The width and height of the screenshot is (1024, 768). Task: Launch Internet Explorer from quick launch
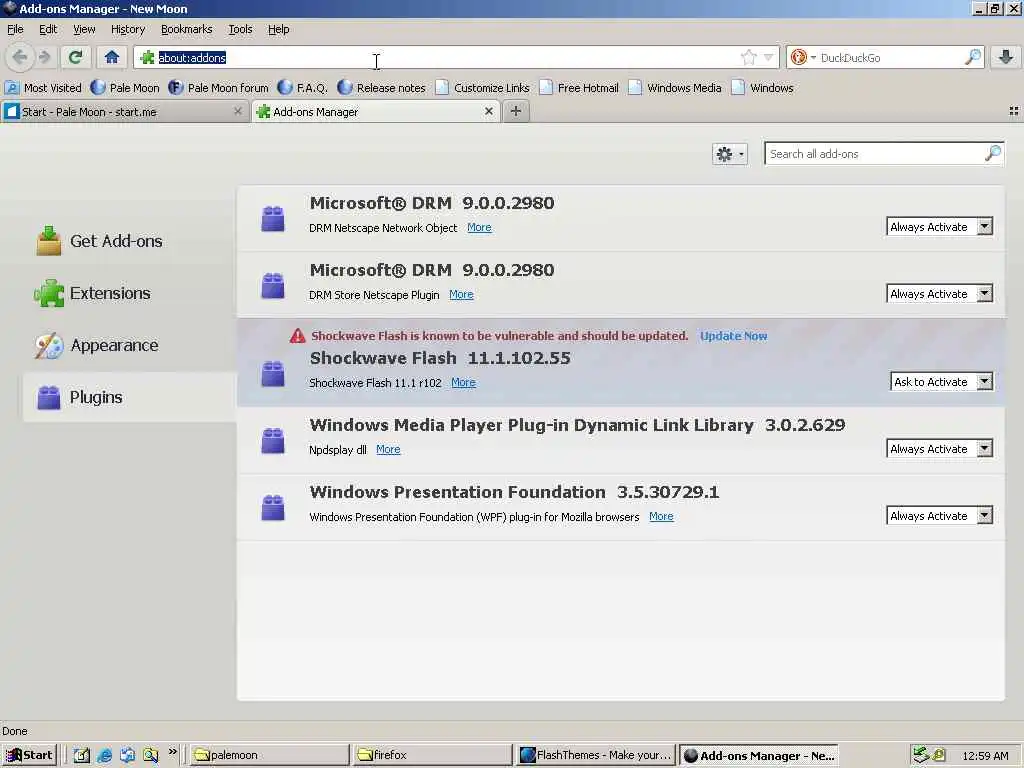(104, 756)
